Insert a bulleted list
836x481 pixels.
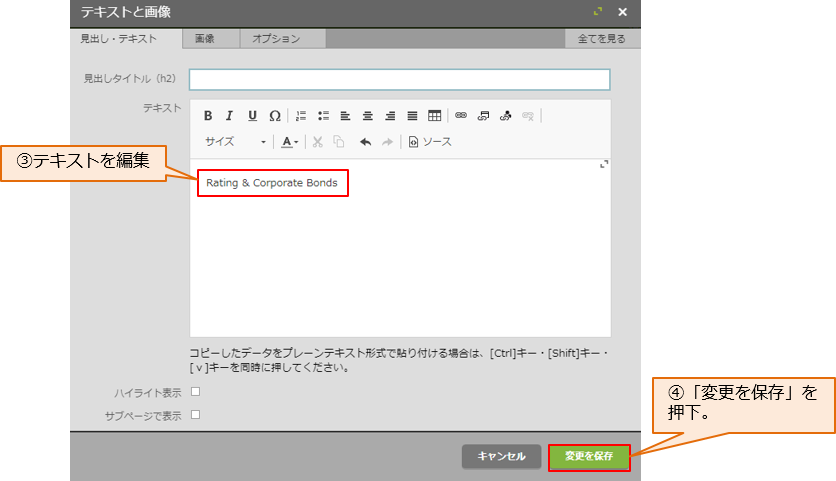[x=323, y=116]
